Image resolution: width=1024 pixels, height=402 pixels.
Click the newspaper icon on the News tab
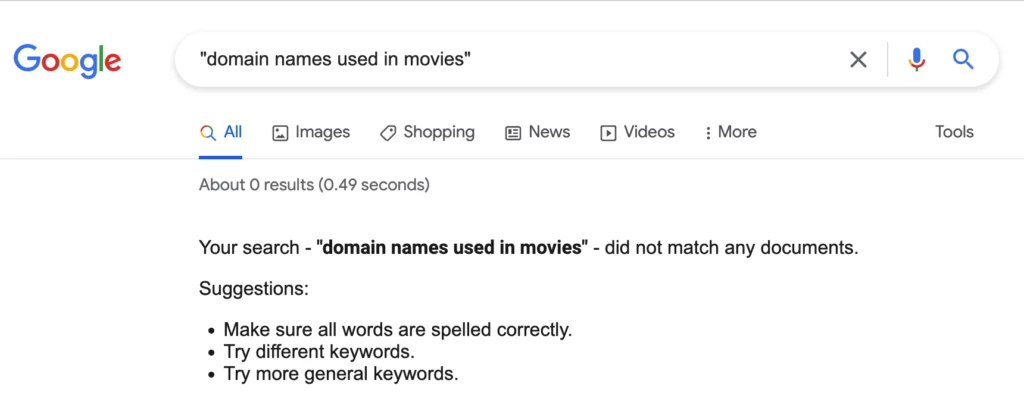pos(513,133)
